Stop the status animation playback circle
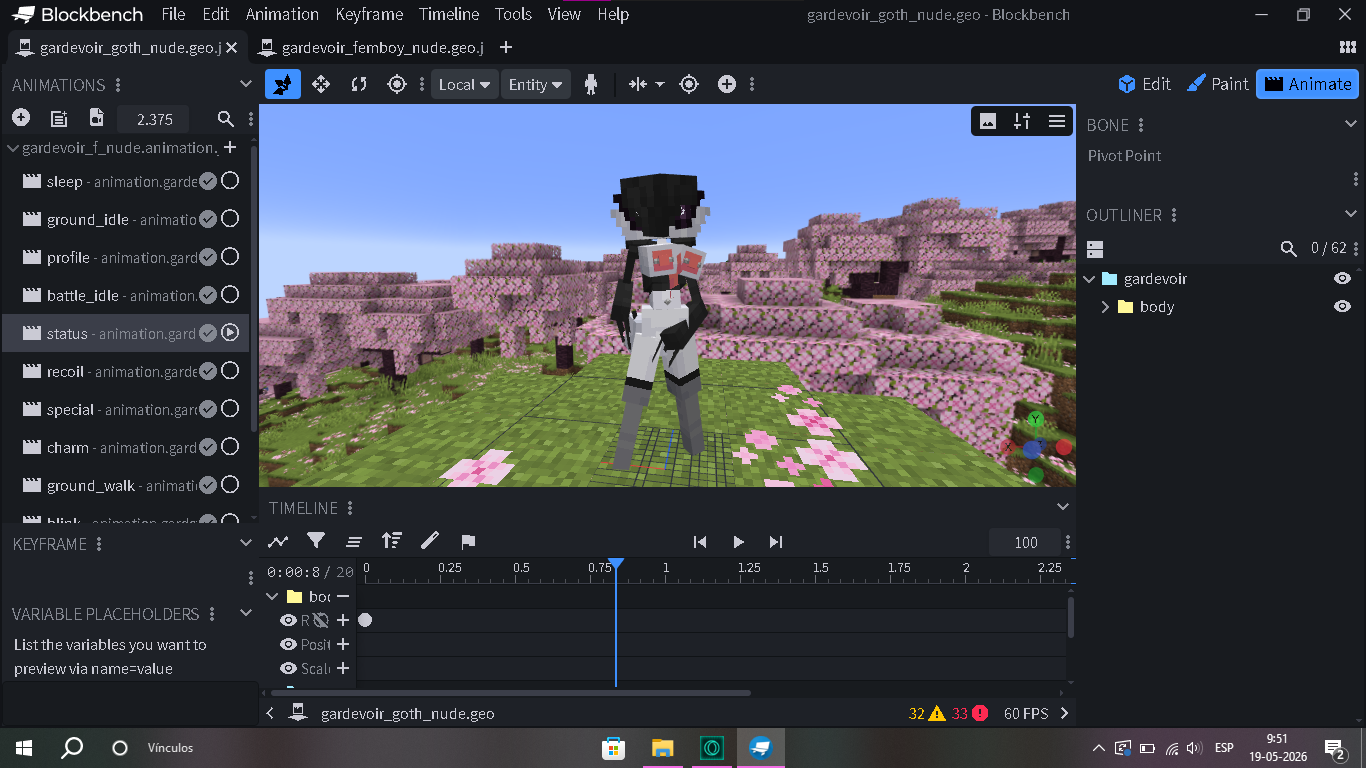1366x768 pixels. (x=230, y=333)
